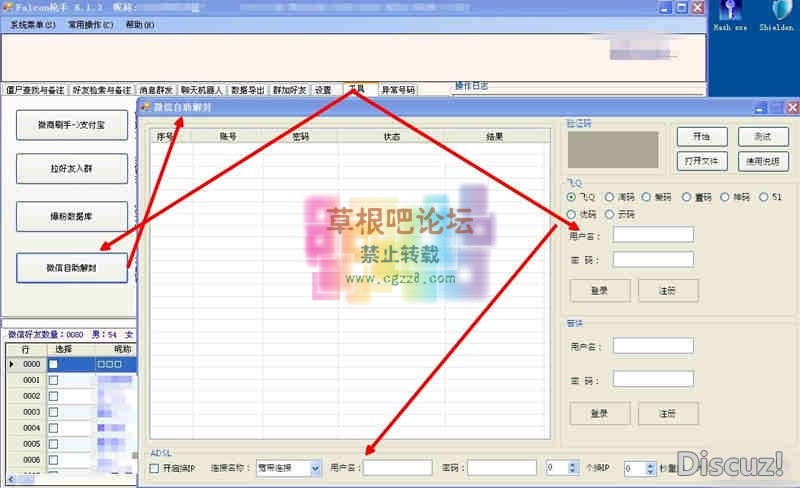800x488 pixels.
Task: Open the 聊天机器人 tab
Action: tap(202, 90)
